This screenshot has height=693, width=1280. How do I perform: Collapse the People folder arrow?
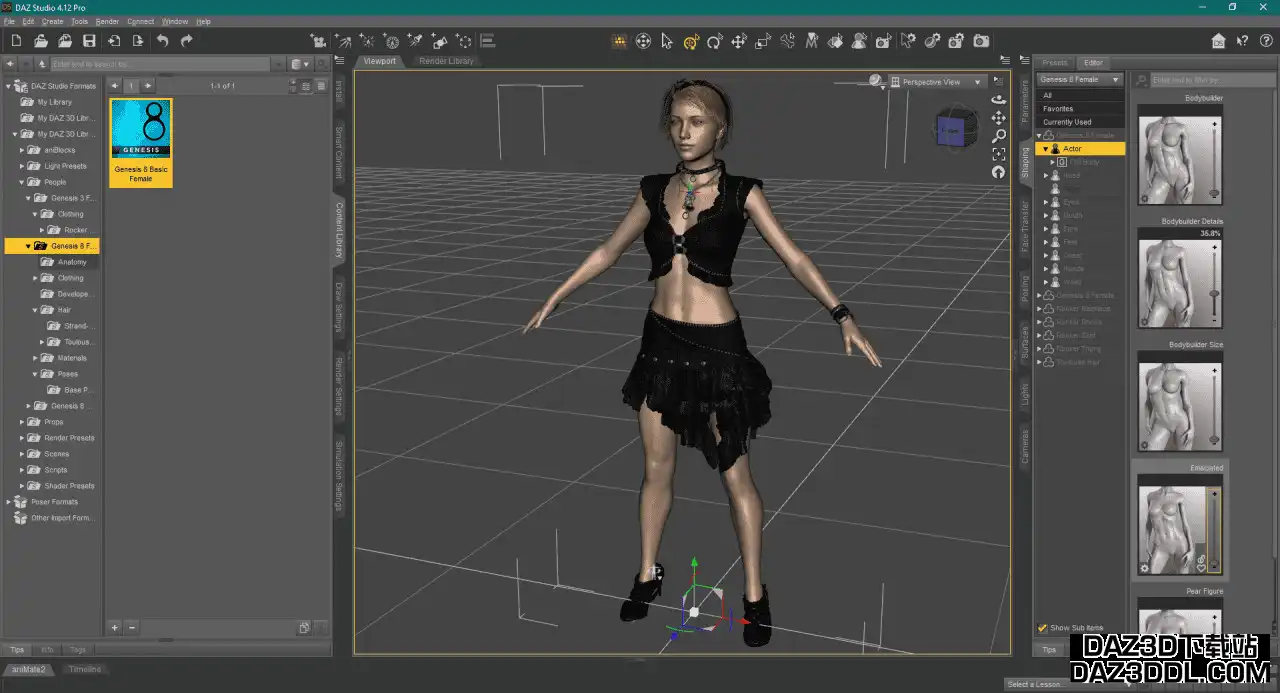pos(22,182)
